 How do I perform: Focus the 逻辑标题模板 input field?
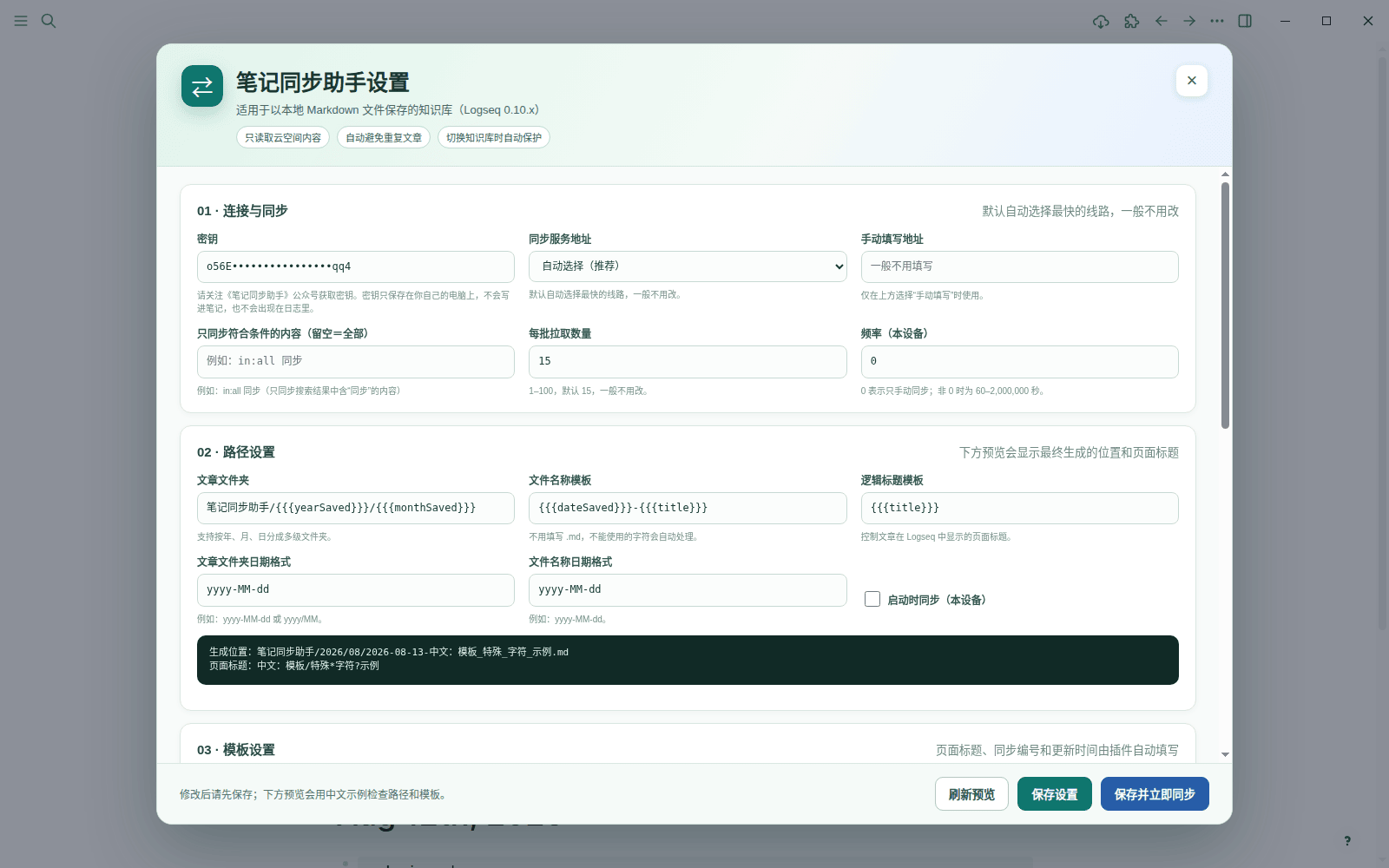click(1019, 508)
